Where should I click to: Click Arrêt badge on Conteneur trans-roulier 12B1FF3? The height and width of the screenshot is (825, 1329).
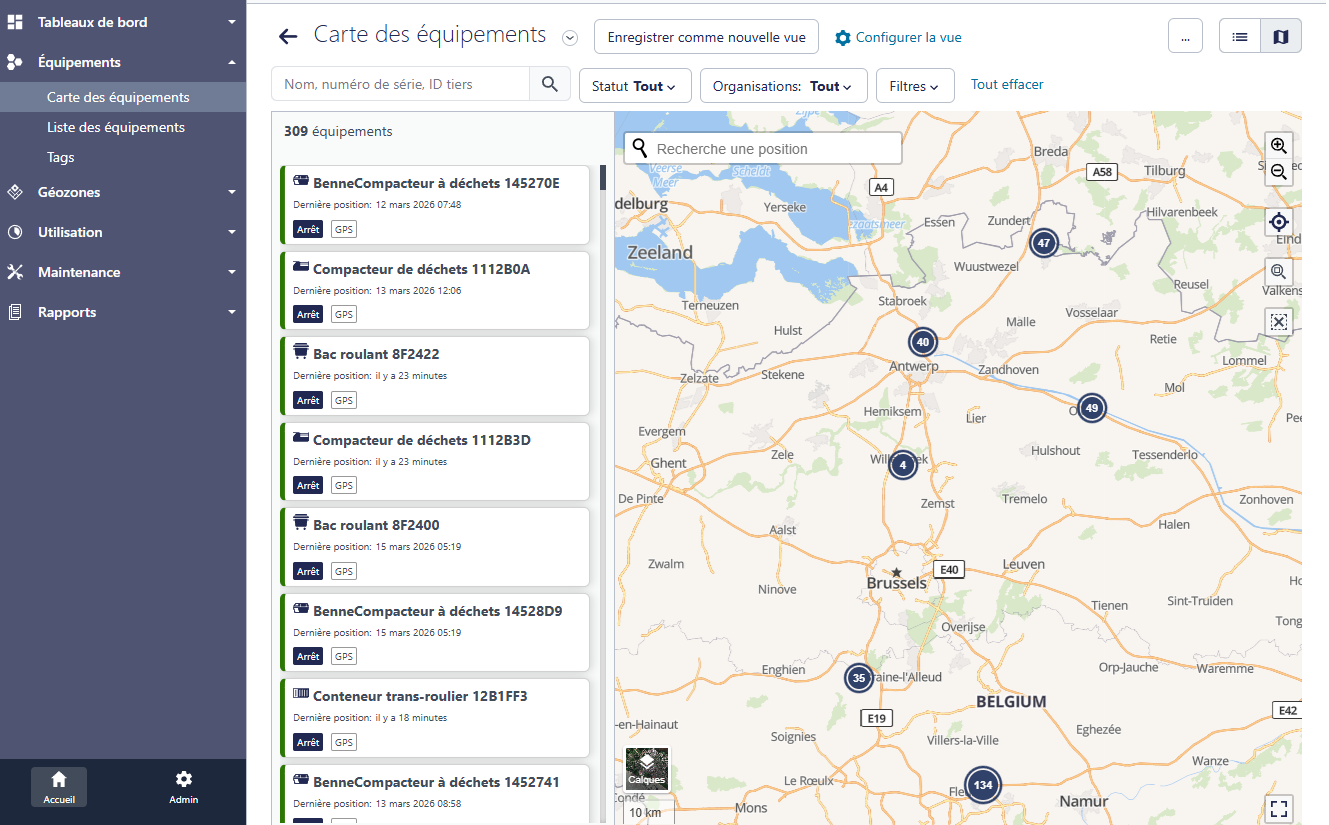pos(308,742)
